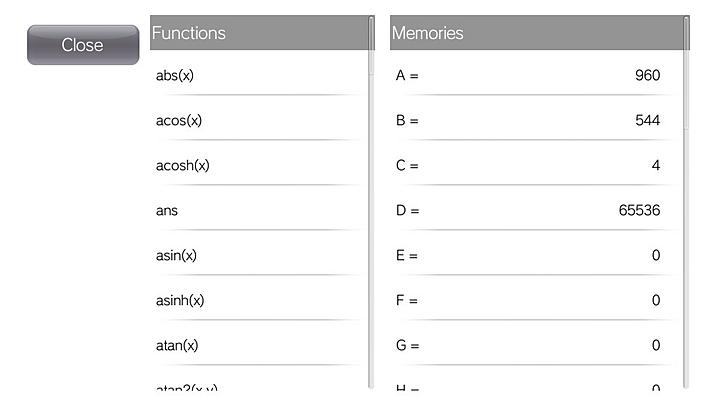Select the partially visible atan2(x,y) entry
This screenshot has height=408, width=720.
(x=258, y=387)
